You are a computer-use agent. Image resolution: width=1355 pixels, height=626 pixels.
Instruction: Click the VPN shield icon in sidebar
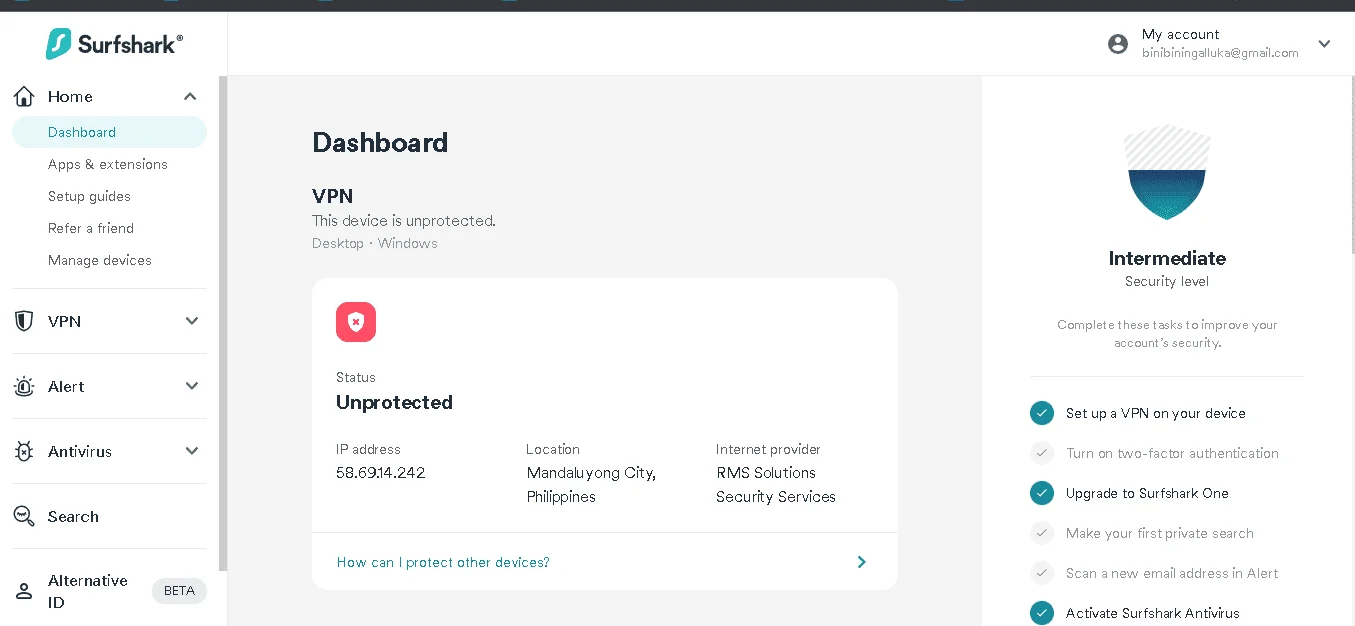[24, 321]
